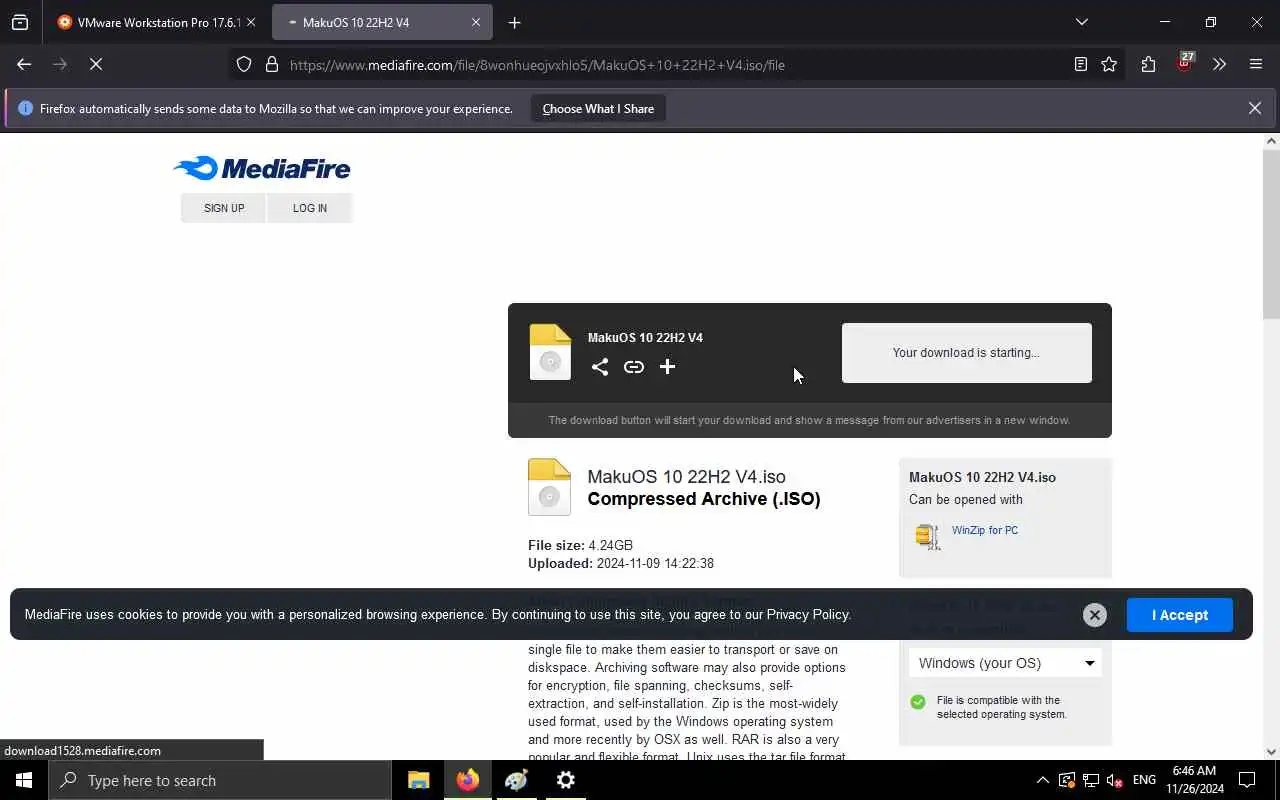Click the ISO file icon beside file details
Screen dimensions: 1280x800
pos(549,487)
